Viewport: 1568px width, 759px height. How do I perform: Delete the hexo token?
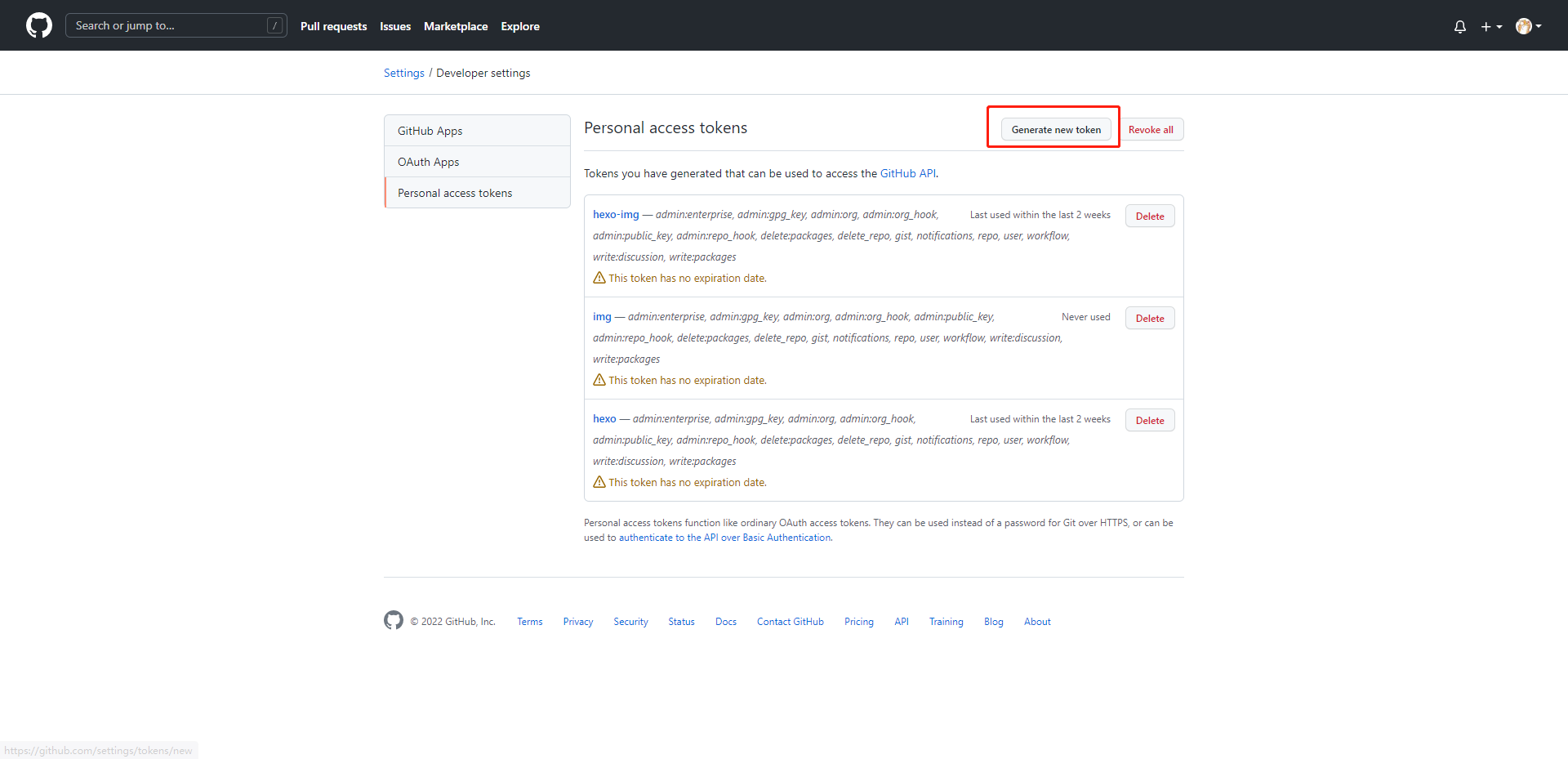[1150, 420]
